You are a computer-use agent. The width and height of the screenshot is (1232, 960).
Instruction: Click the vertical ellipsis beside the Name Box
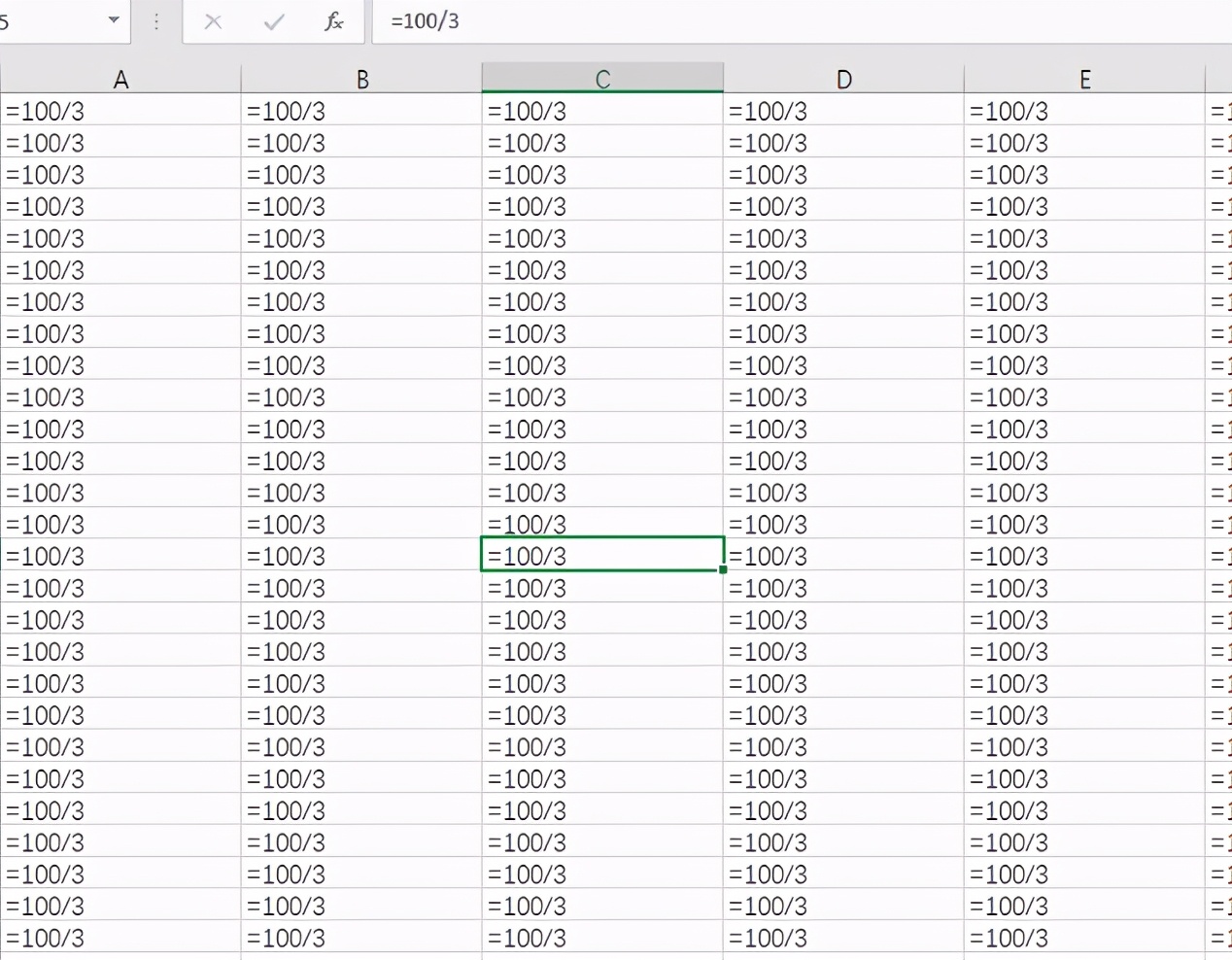(x=155, y=21)
